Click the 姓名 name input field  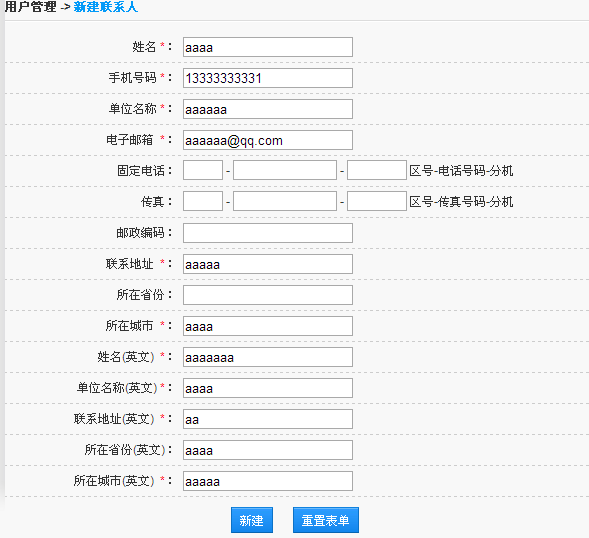pos(268,47)
